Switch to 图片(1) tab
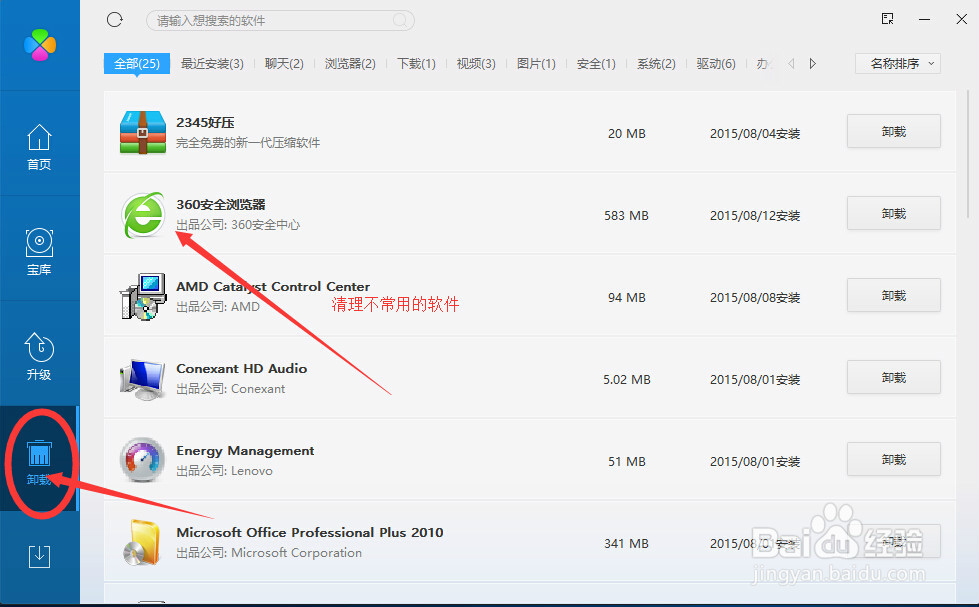 tap(536, 63)
